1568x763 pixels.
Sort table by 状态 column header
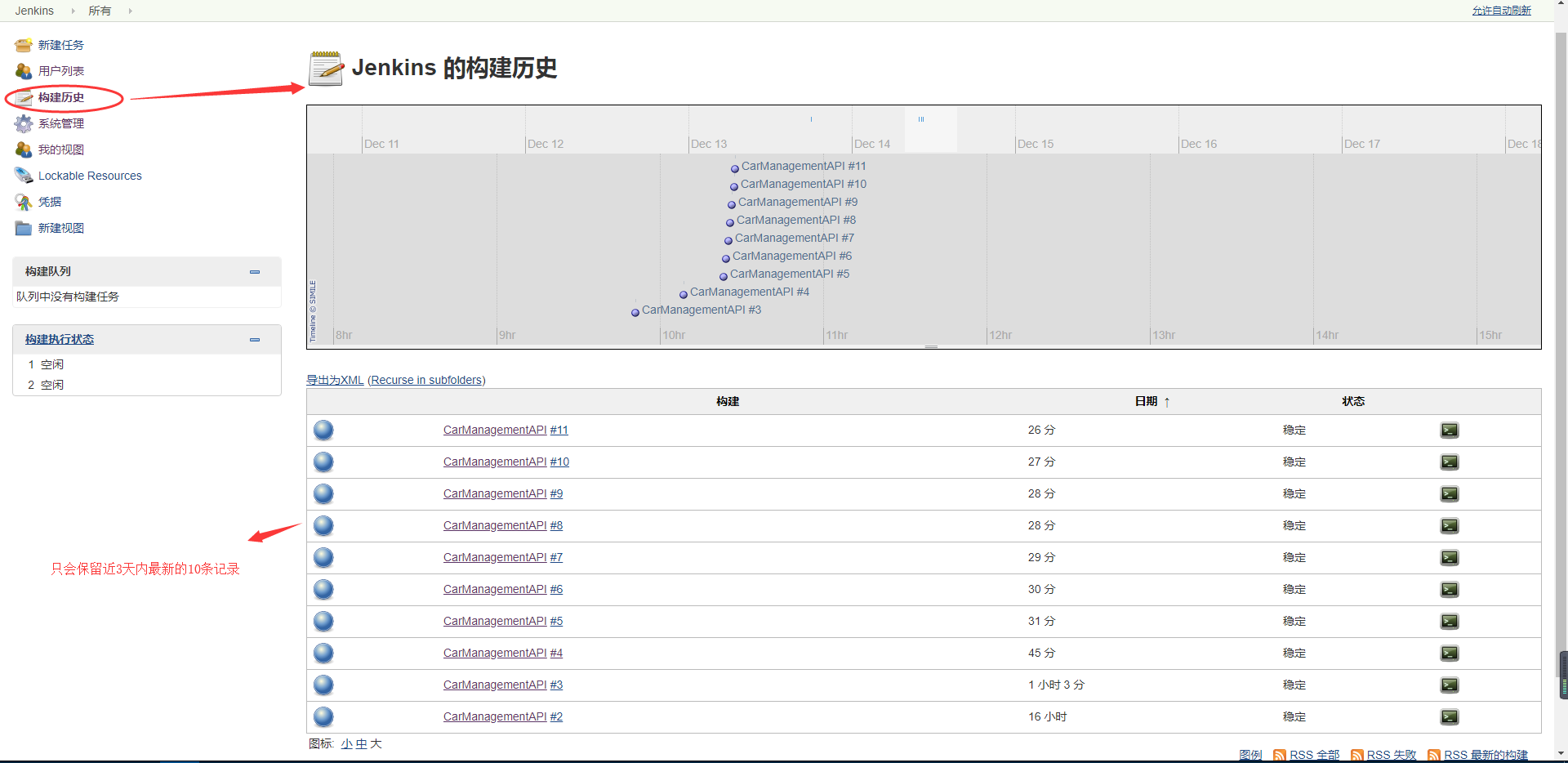[x=1353, y=401]
